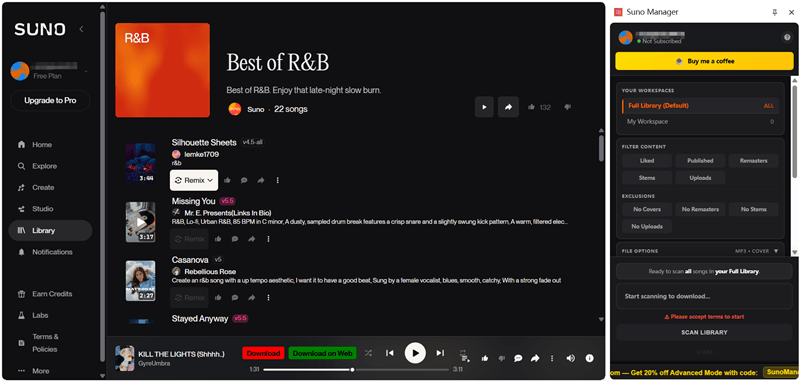
Task: Open more options for Silhouette Sheets
Action: coord(278,180)
